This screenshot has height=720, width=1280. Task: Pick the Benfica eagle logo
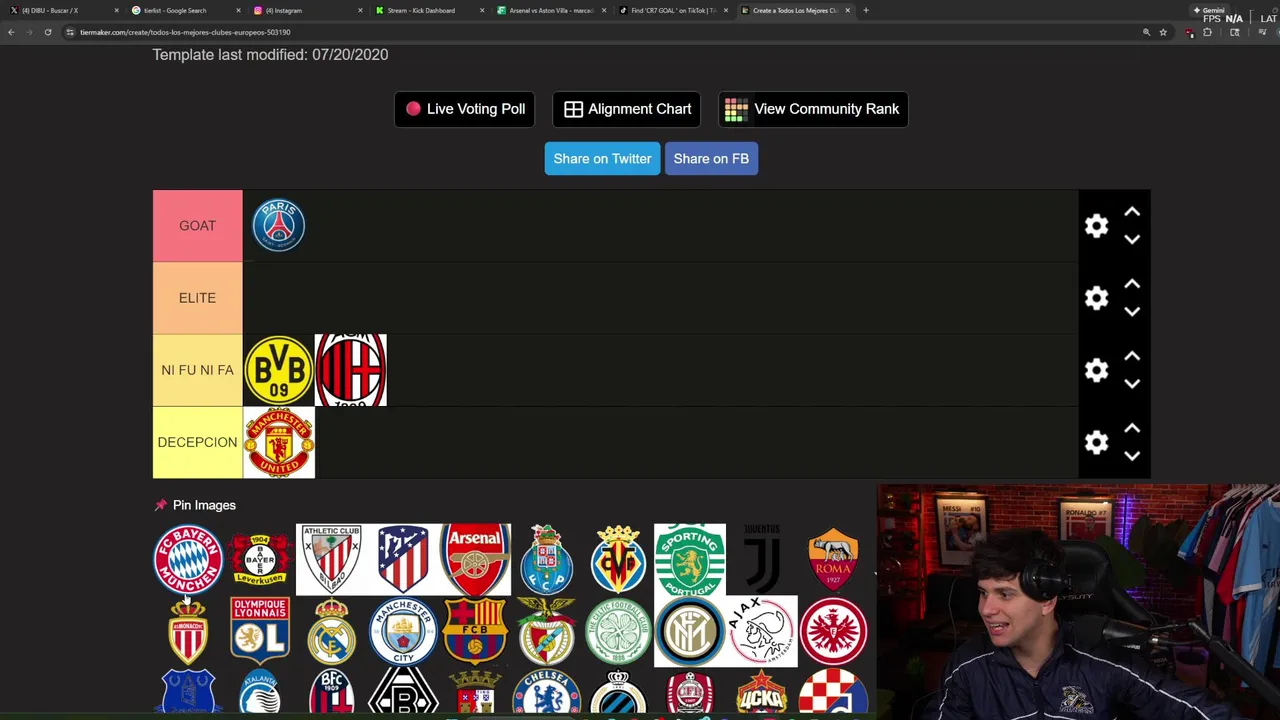click(x=547, y=631)
